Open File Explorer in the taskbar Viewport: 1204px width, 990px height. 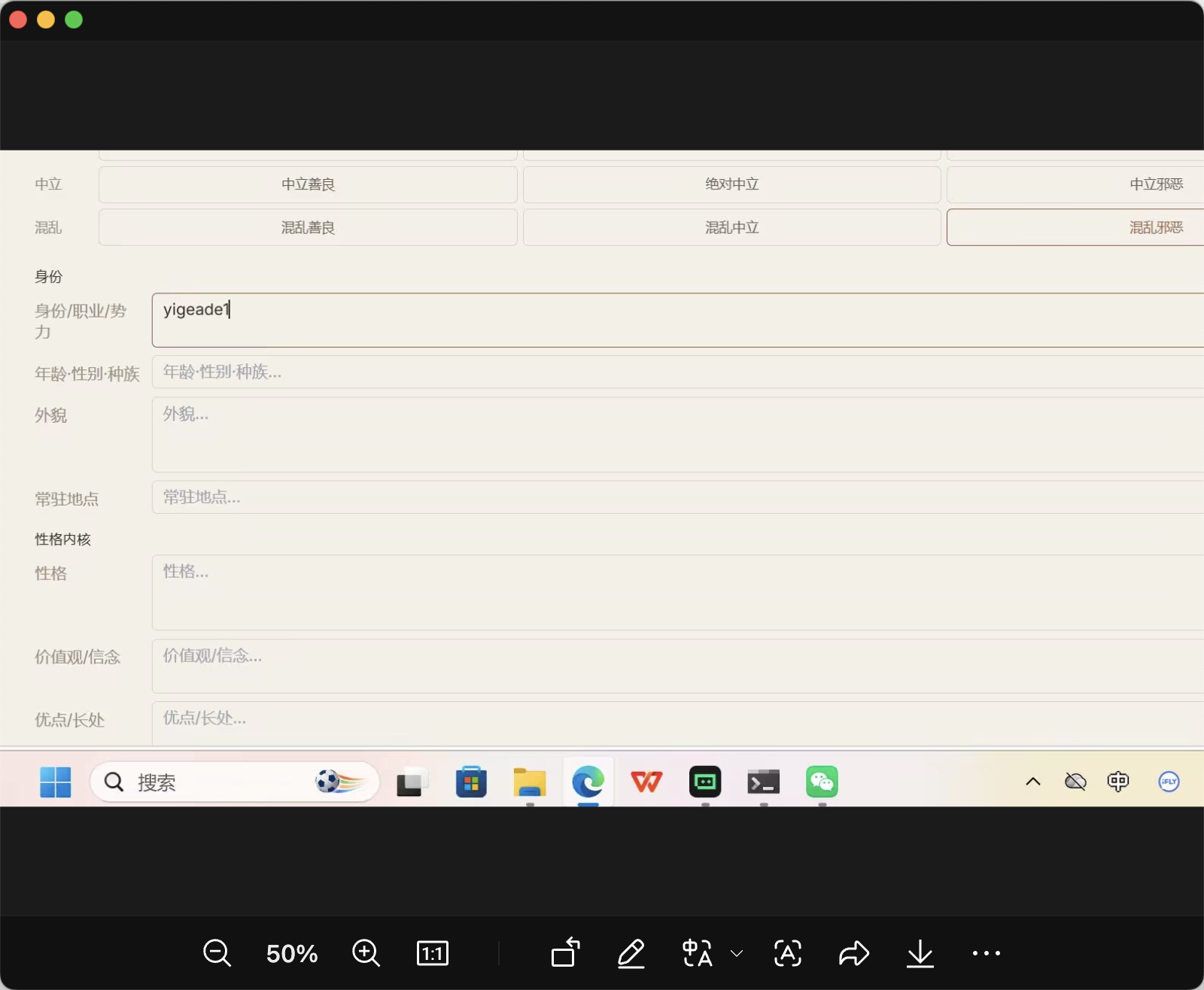[x=530, y=782]
